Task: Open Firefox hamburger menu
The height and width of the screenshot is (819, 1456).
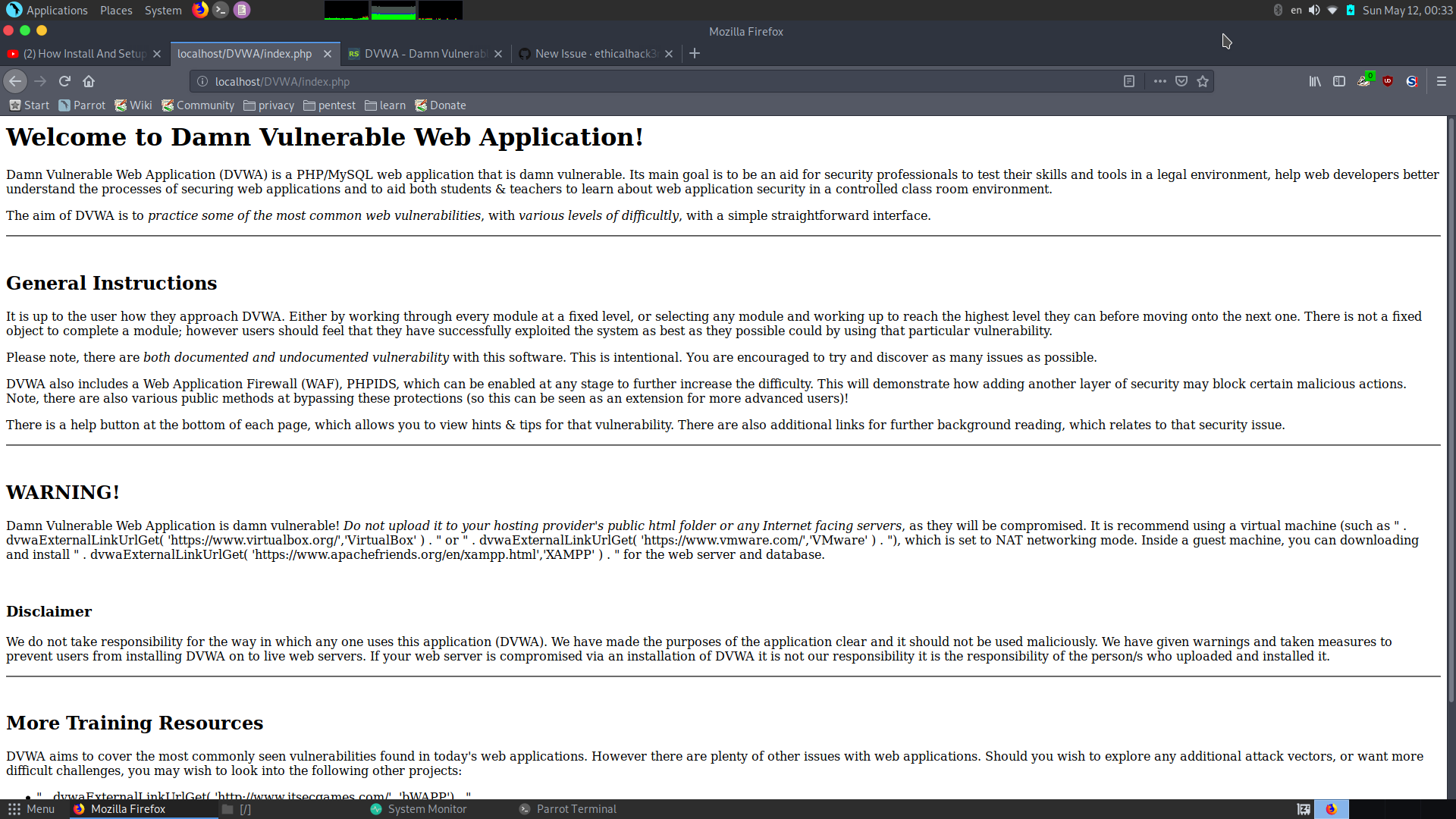Action: click(x=1442, y=81)
